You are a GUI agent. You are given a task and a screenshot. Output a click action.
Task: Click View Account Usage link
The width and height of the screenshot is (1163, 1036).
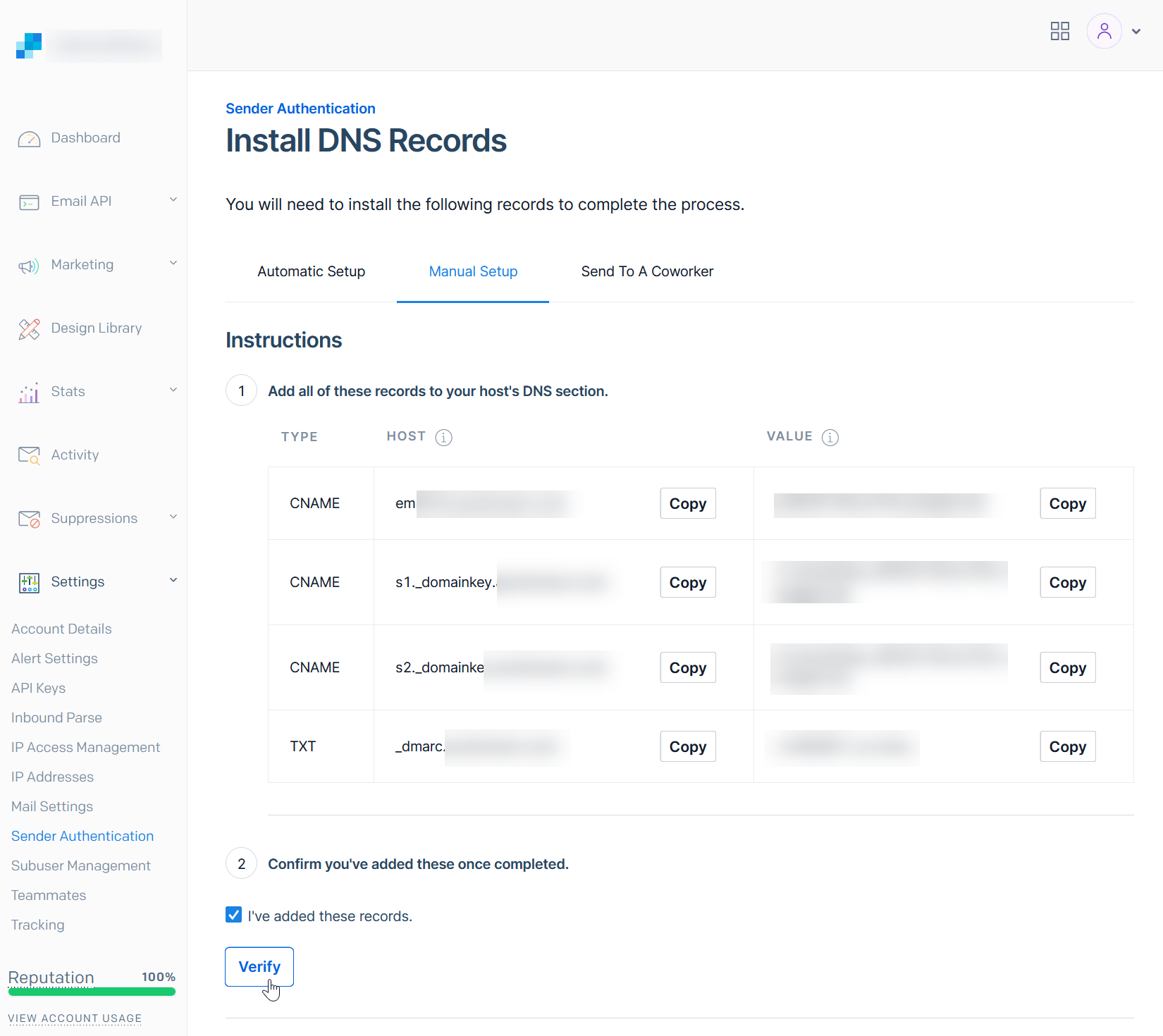click(75, 1018)
